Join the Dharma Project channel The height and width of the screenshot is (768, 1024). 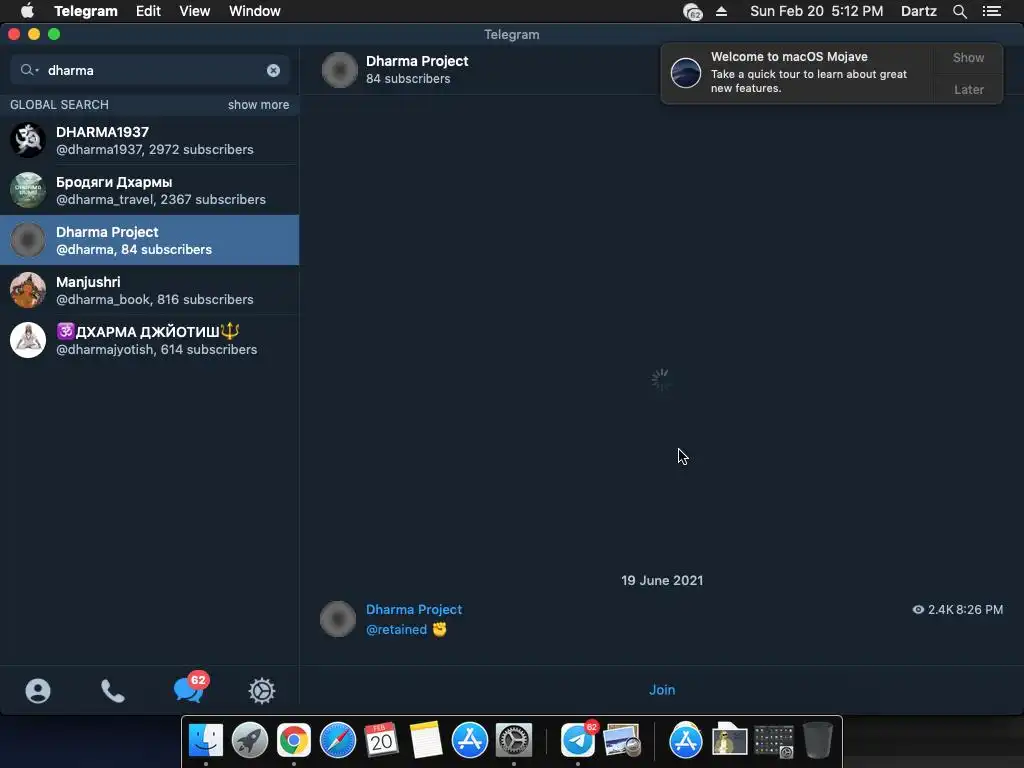pyautogui.click(x=662, y=690)
